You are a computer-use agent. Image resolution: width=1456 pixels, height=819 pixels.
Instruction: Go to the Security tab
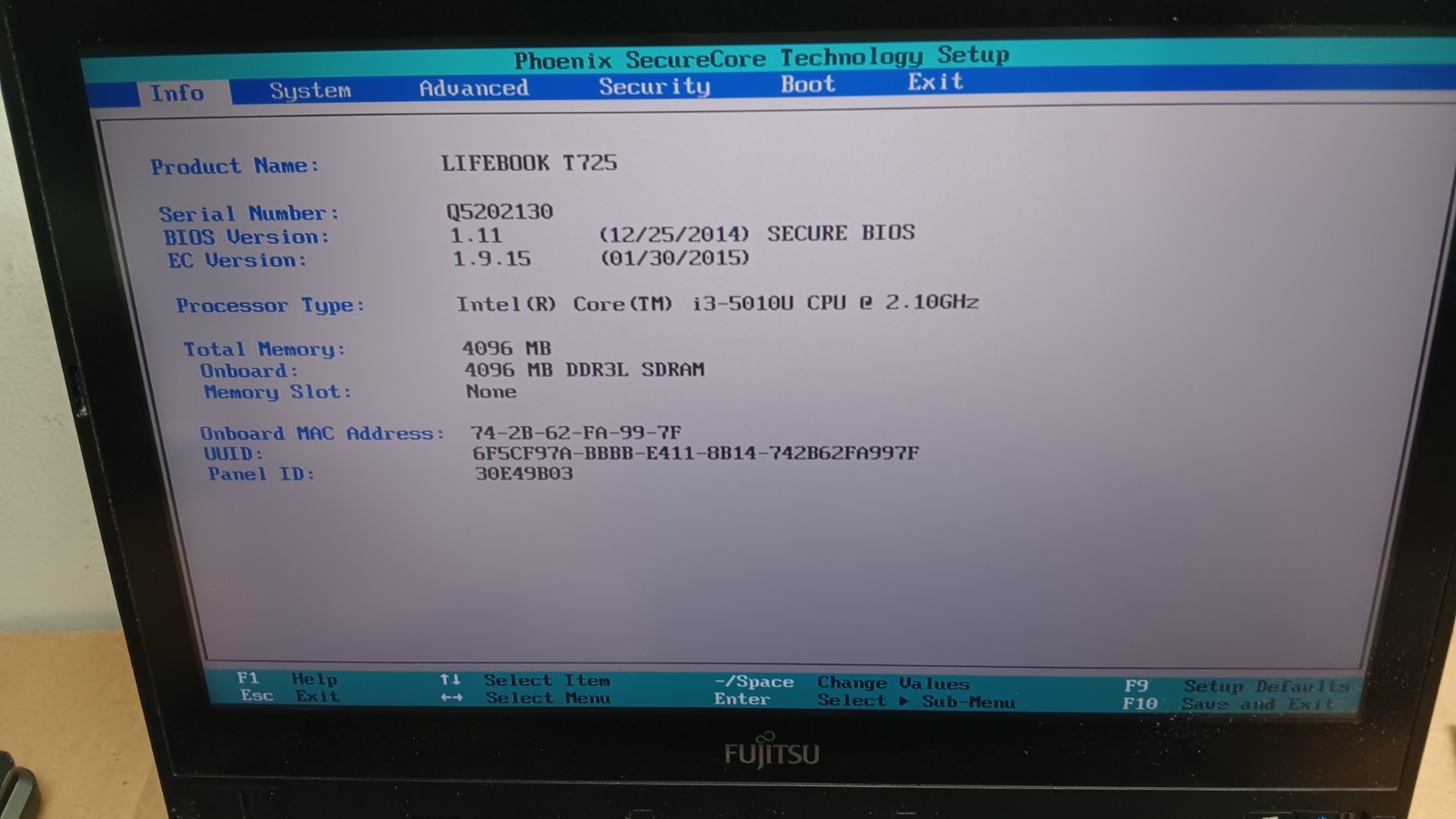pyautogui.click(x=654, y=86)
